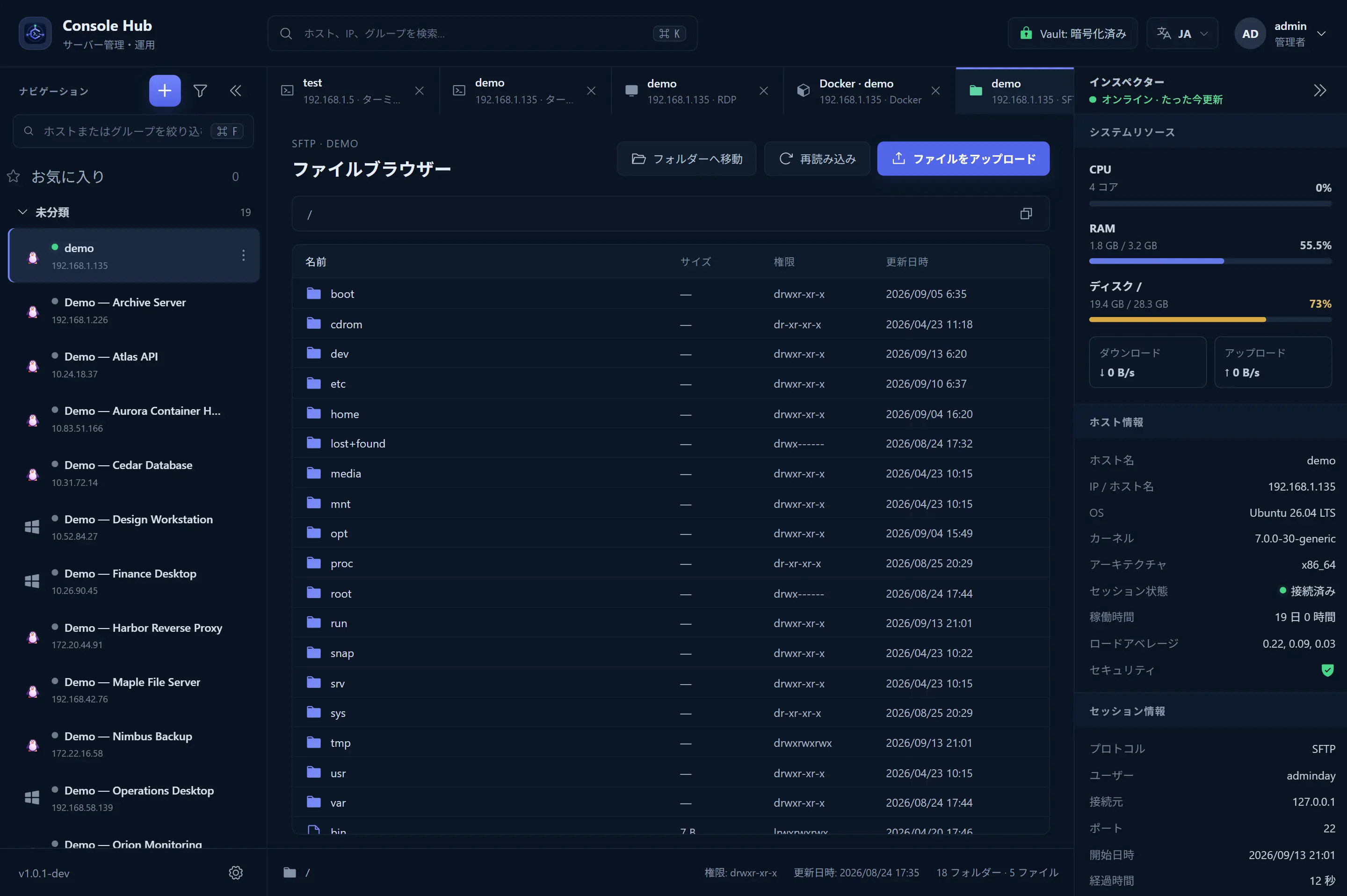The image size is (1347, 896).
Task: Collapse the 未分類 group
Action: (23, 212)
